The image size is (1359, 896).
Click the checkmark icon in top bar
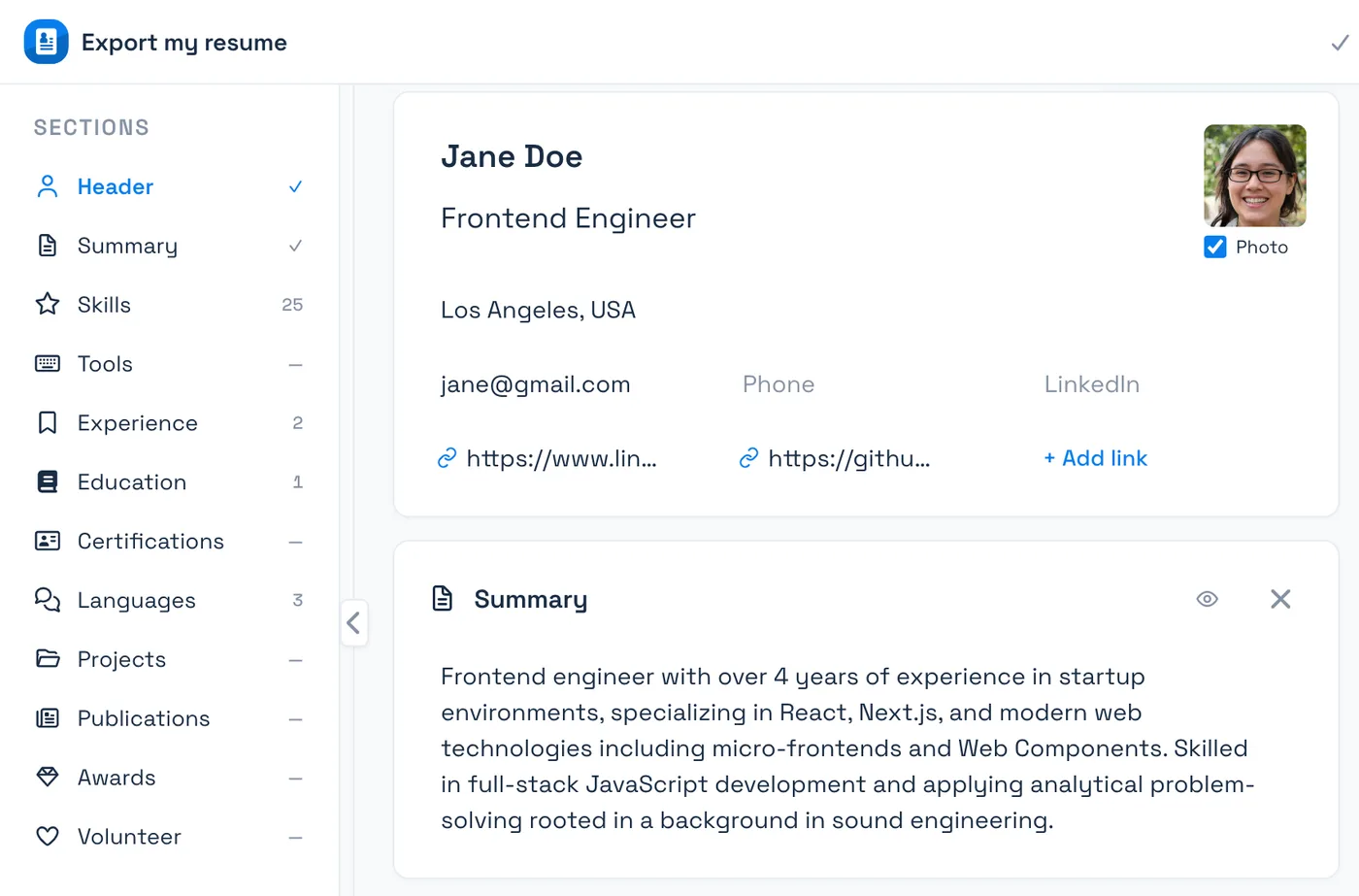pos(1340,43)
